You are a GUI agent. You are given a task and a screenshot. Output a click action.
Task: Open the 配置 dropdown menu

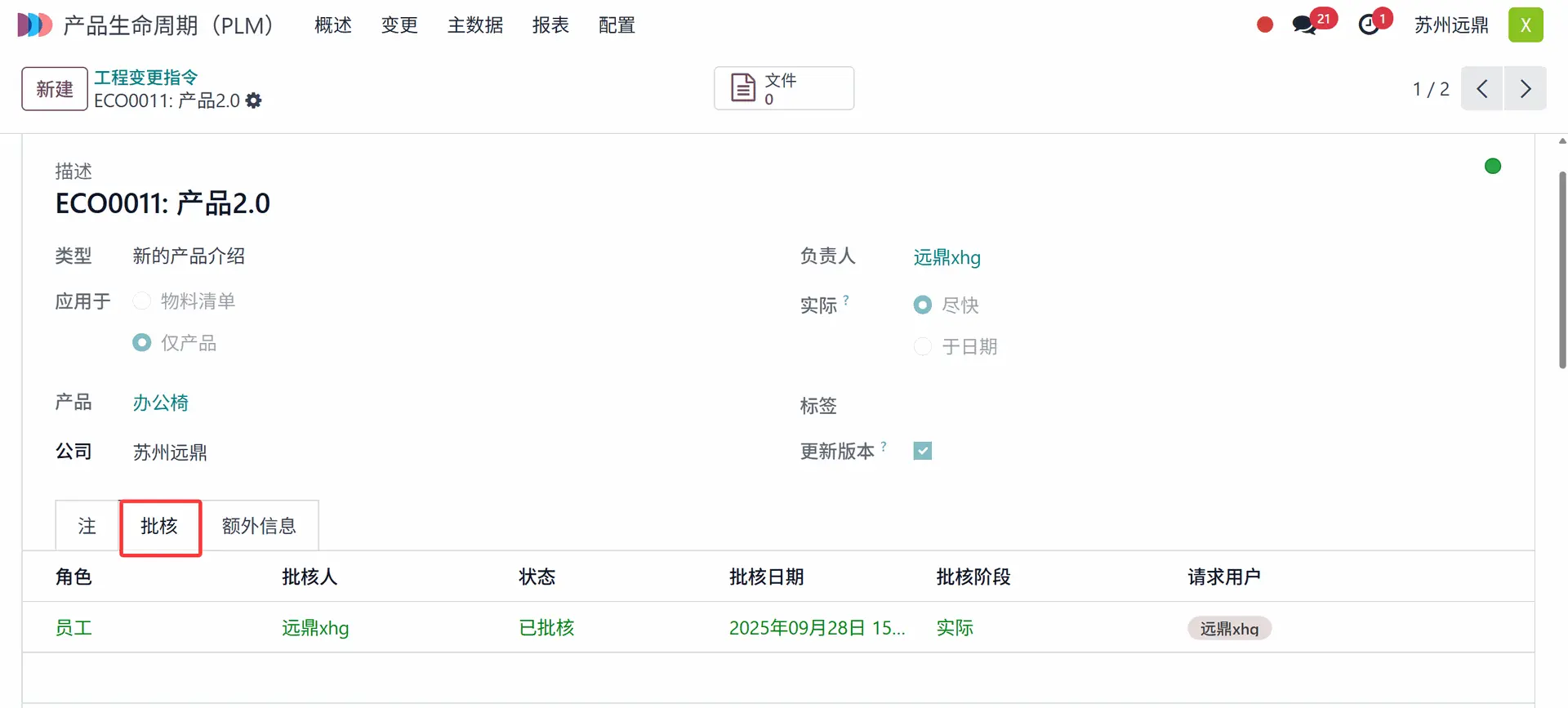click(617, 25)
